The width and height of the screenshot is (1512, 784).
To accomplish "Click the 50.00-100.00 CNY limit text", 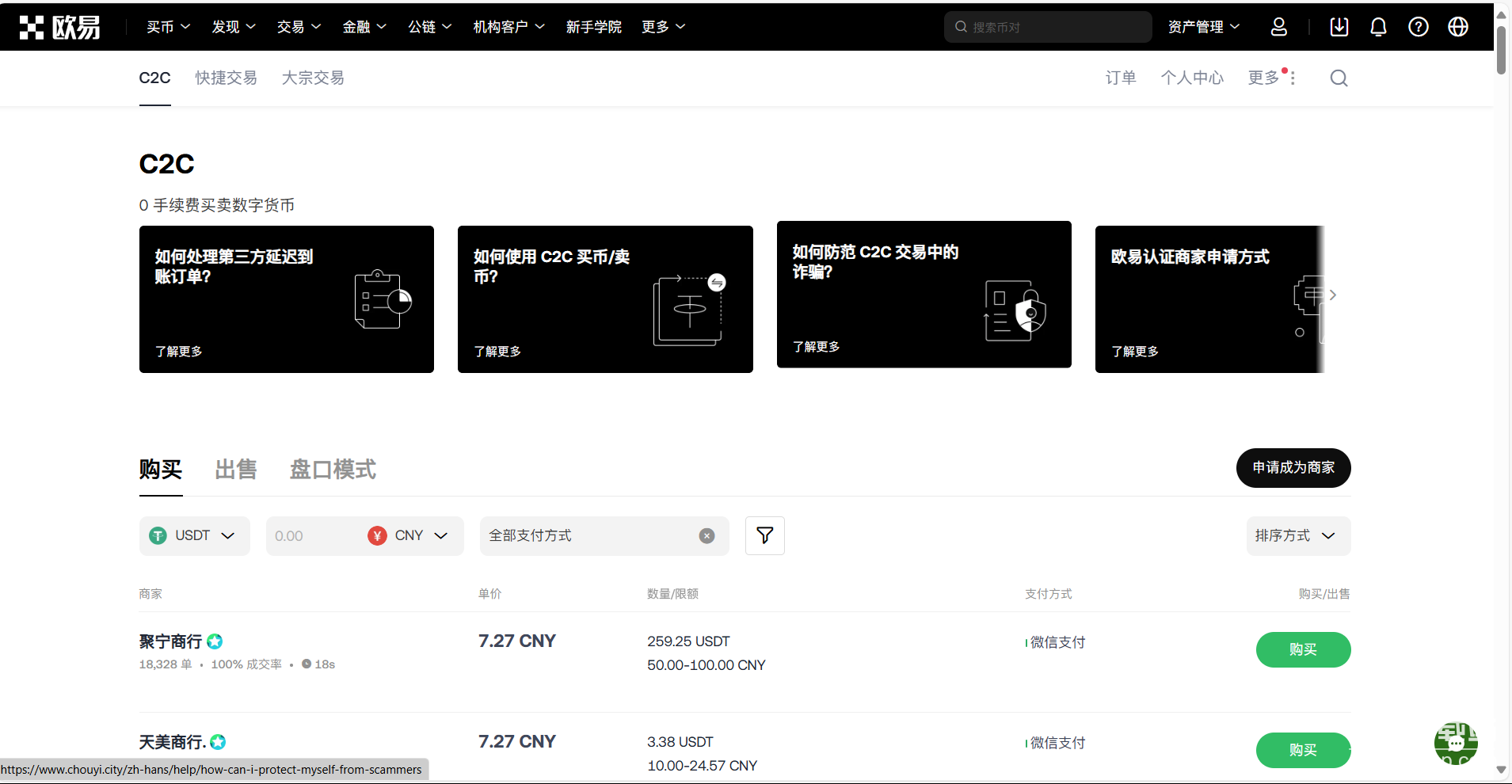I will tap(706, 665).
